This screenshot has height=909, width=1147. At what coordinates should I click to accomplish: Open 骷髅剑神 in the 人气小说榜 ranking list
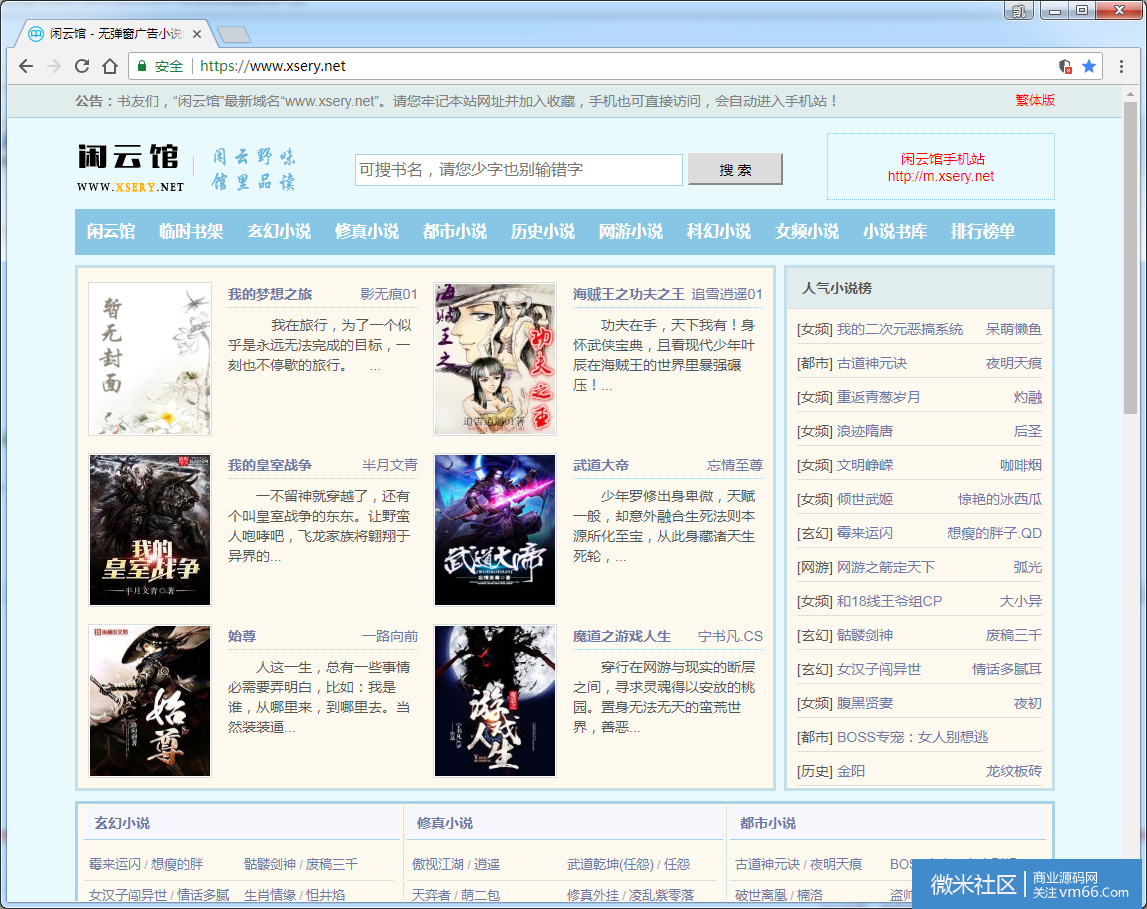point(865,635)
